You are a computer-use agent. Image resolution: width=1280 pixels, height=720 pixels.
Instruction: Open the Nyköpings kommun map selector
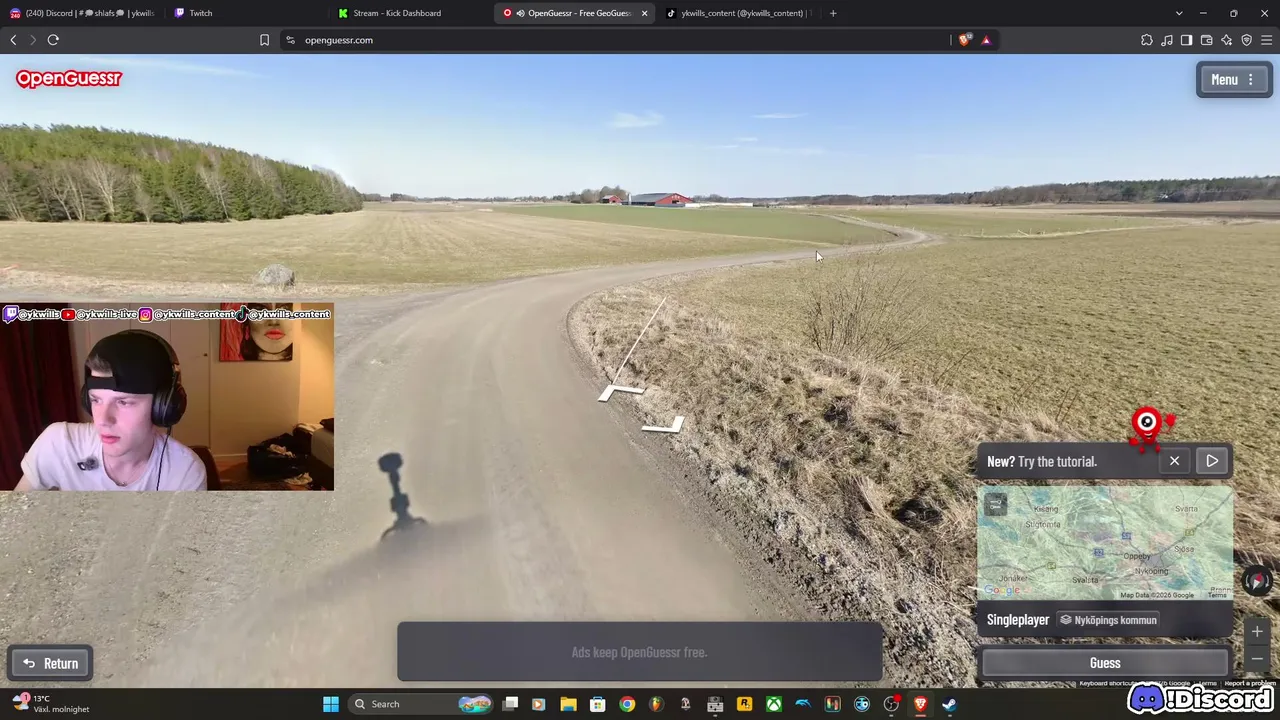1108,620
